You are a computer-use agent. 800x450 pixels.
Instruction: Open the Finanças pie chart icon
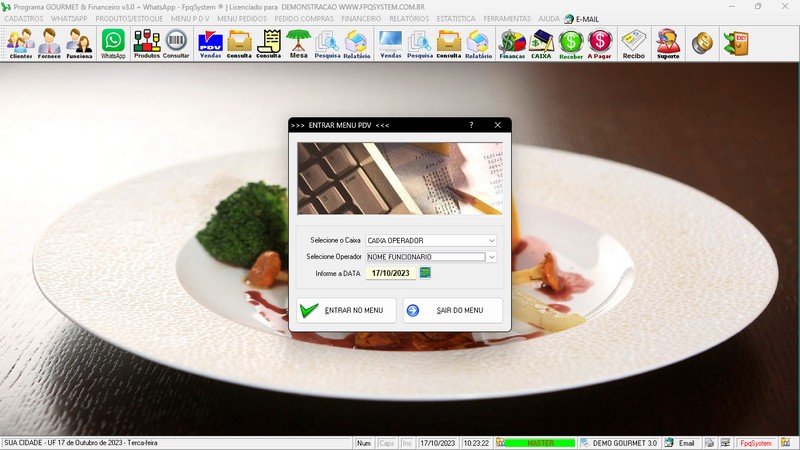(512, 44)
